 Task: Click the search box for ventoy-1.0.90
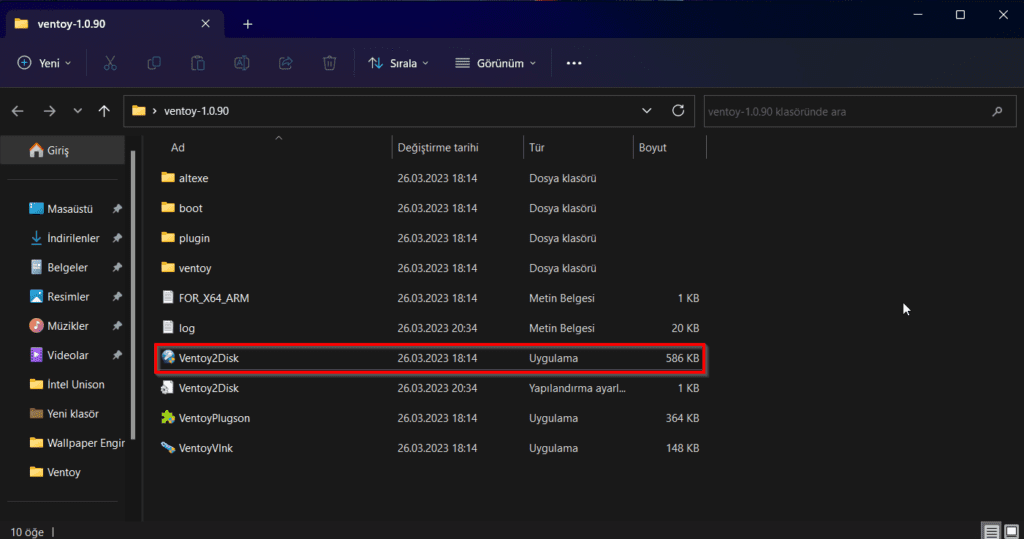[845, 111]
